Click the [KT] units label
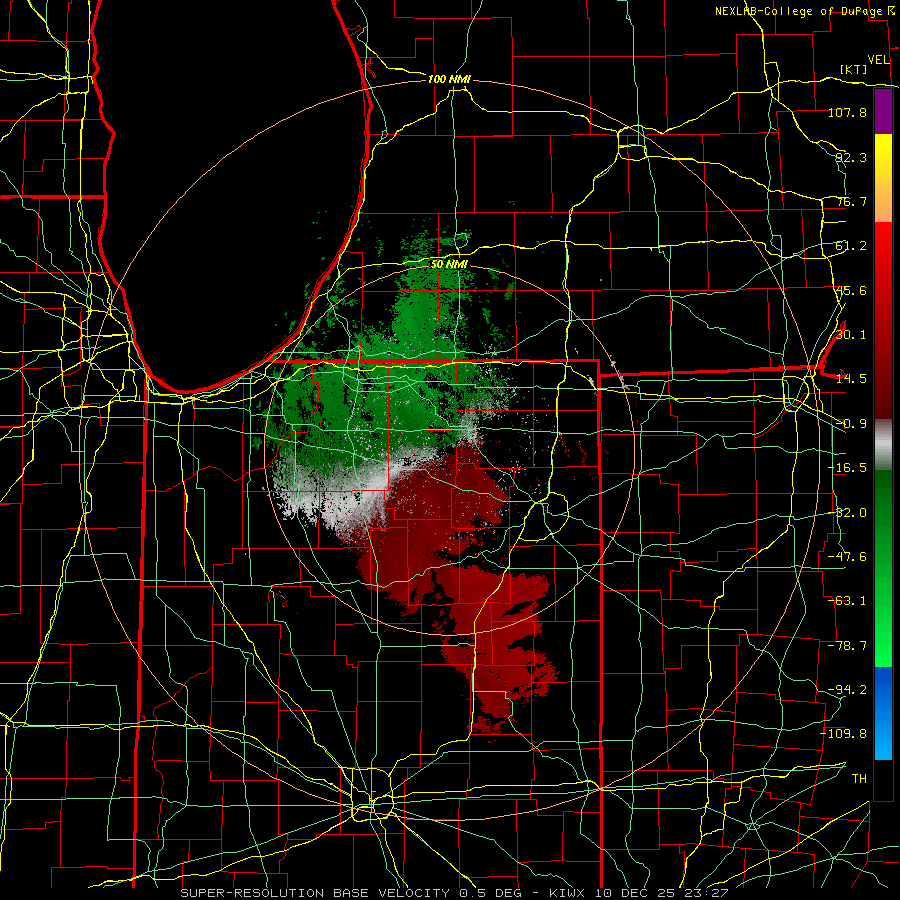The height and width of the screenshot is (900, 900). click(854, 69)
